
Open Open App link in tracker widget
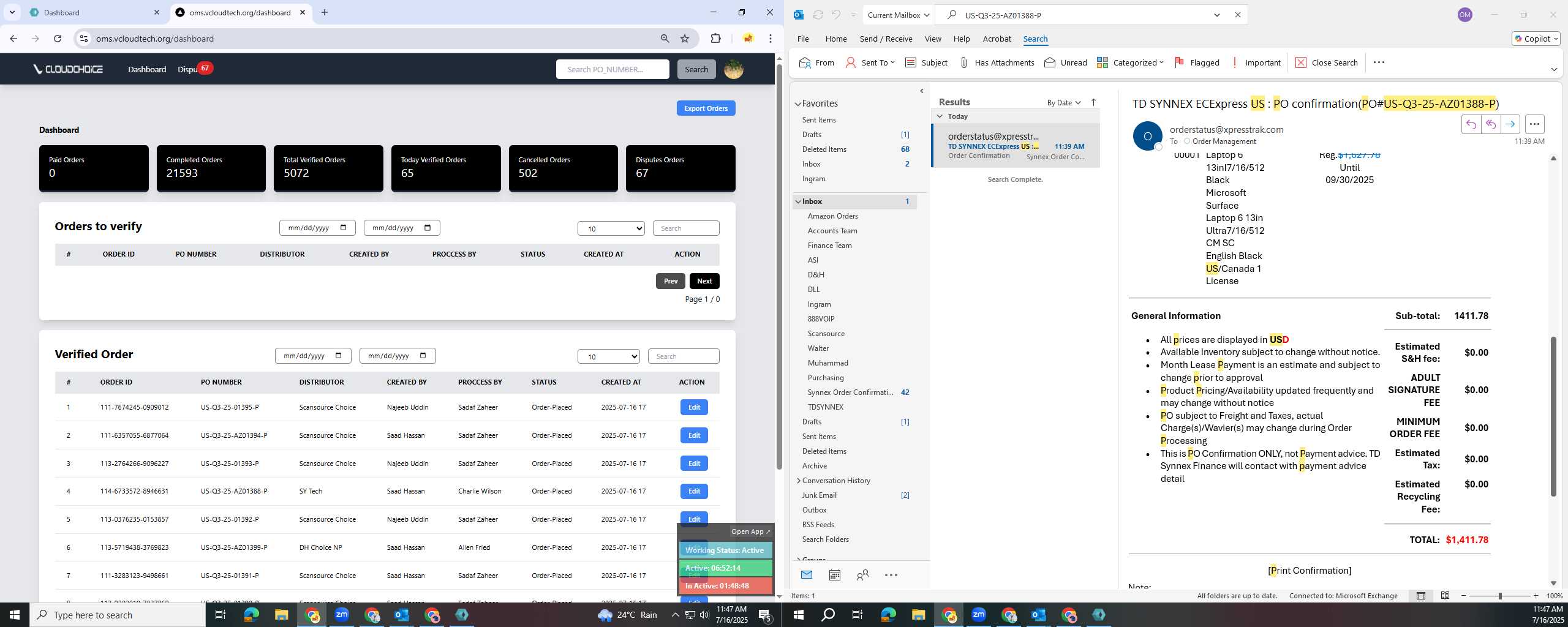(750, 531)
